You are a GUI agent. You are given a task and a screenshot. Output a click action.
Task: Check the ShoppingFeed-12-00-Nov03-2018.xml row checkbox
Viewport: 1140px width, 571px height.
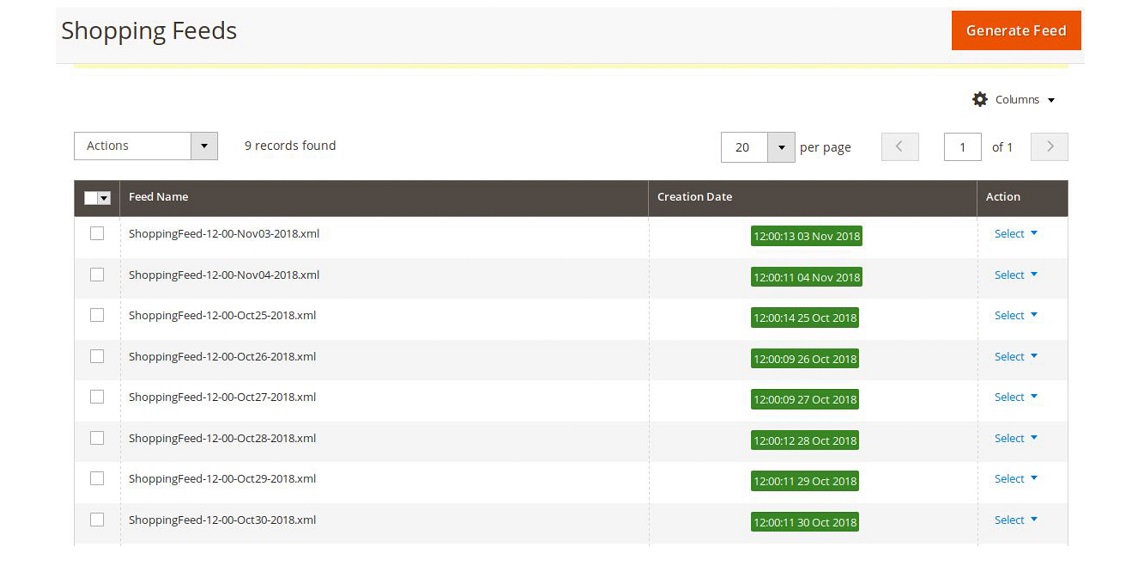[97, 233]
